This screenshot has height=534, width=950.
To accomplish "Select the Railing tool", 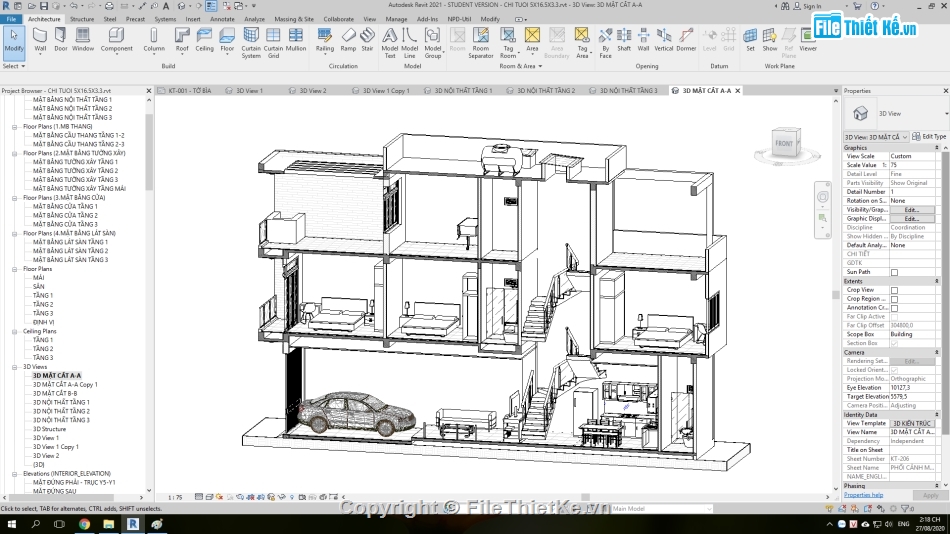I will pyautogui.click(x=325, y=40).
